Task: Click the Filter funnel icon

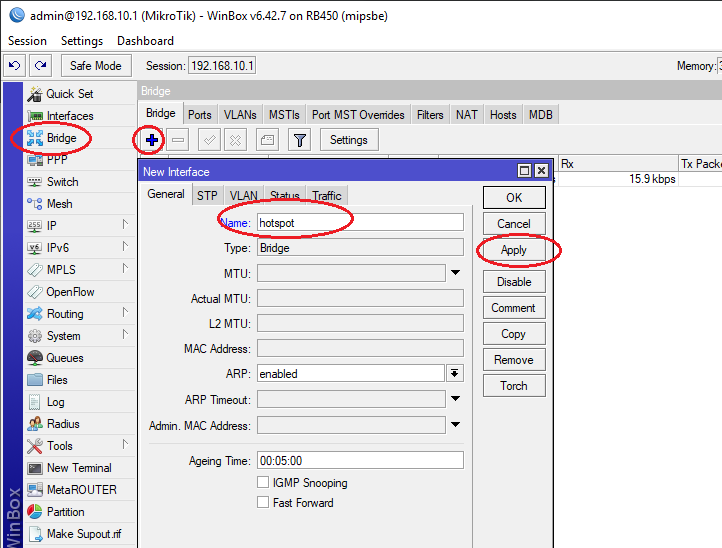Action: (299, 140)
